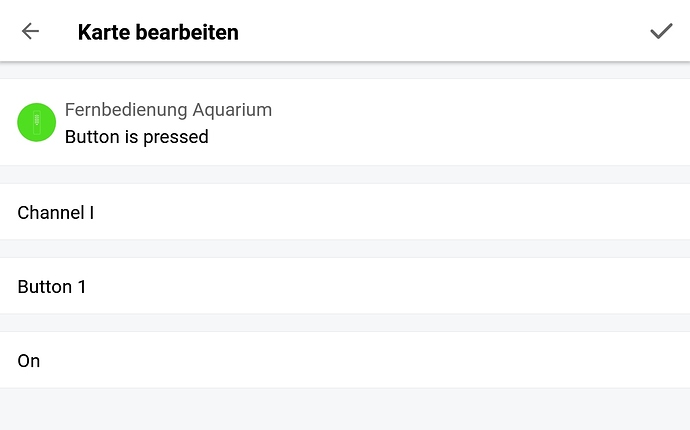
Task: Confirm card edits with the checkmark
Action: pyautogui.click(x=660, y=31)
